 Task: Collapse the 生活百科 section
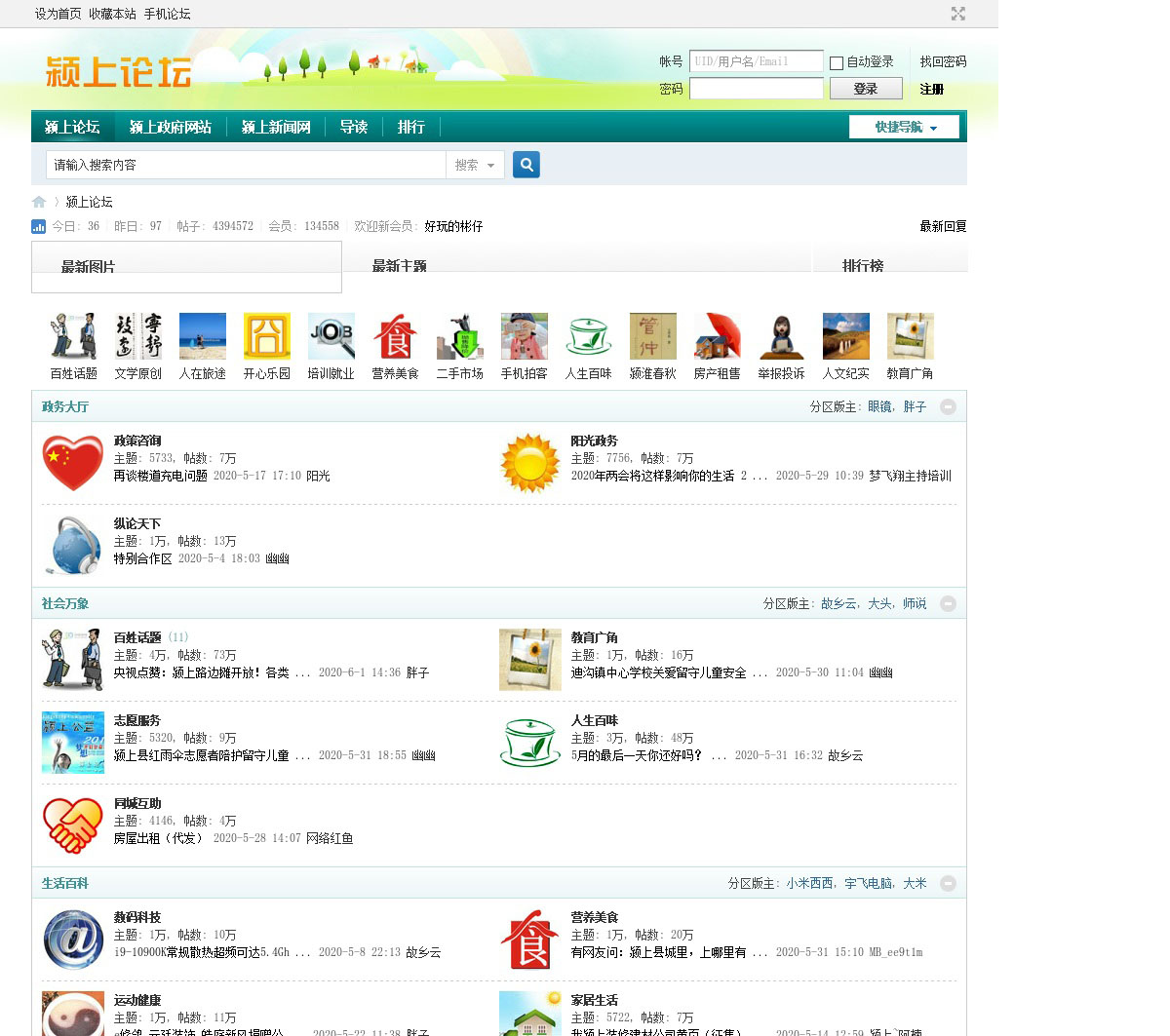coord(948,884)
